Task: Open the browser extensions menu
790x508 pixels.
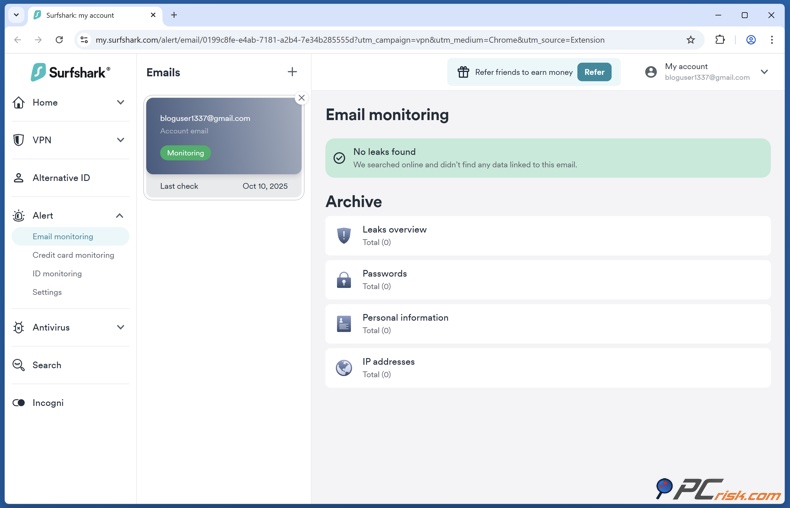Action: click(720, 40)
